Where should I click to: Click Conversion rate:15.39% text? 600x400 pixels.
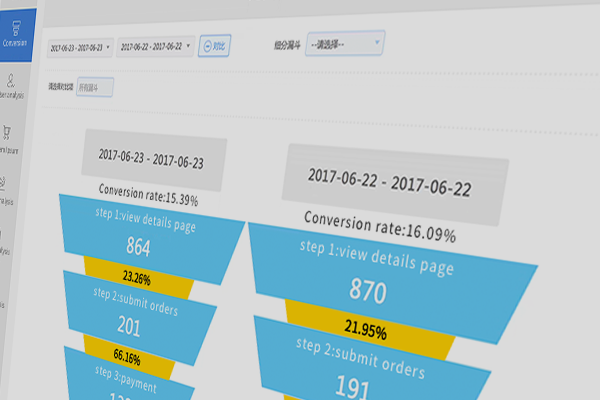click(x=148, y=195)
